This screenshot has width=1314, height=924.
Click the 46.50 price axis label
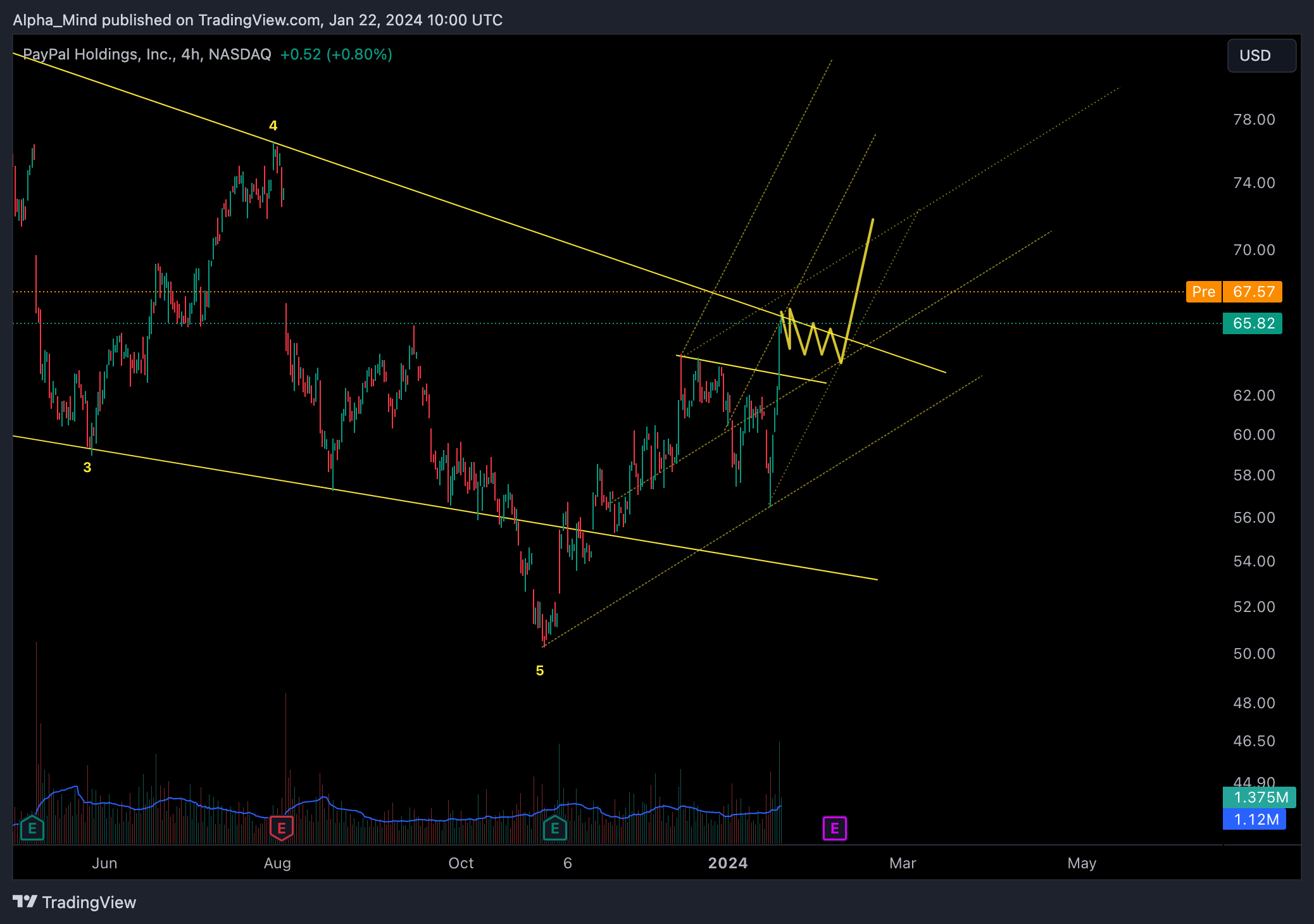1254,741
